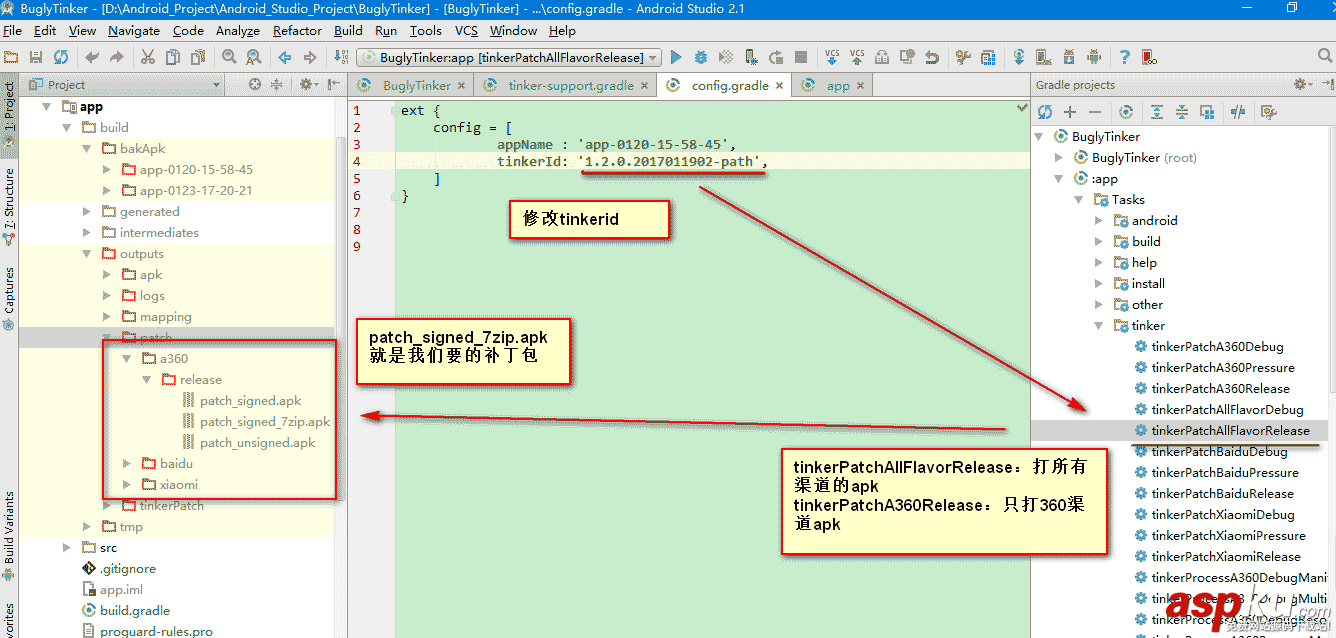The width and height of the screenshot is (1336, 638).
Task: Open the Gradle projects settings gear dropdown
Action: [x=1302, y=85]
